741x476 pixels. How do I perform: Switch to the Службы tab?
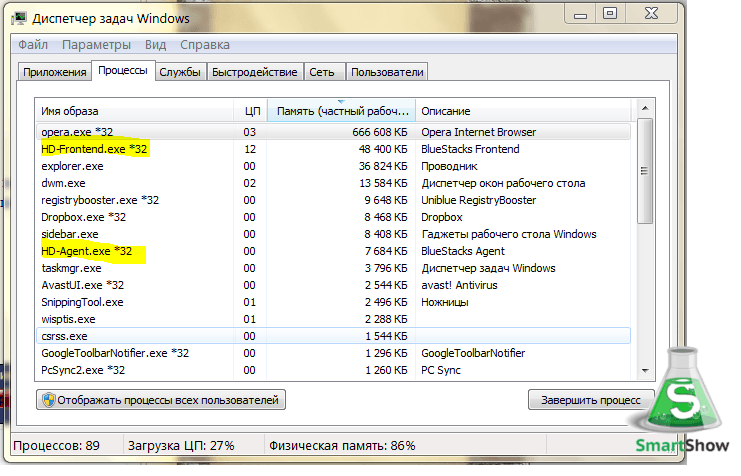coord(180,72)
